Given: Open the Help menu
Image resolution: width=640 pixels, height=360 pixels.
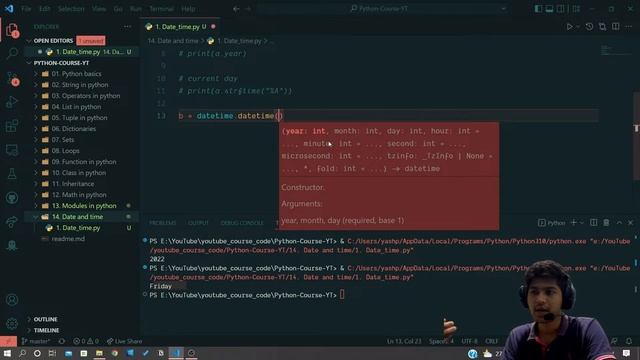Looking at the screenshot, I should point(188,9).
